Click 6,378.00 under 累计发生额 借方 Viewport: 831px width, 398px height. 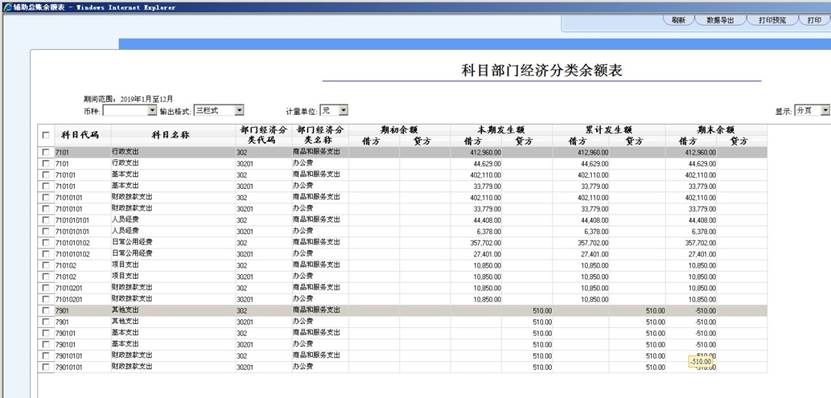596,232
